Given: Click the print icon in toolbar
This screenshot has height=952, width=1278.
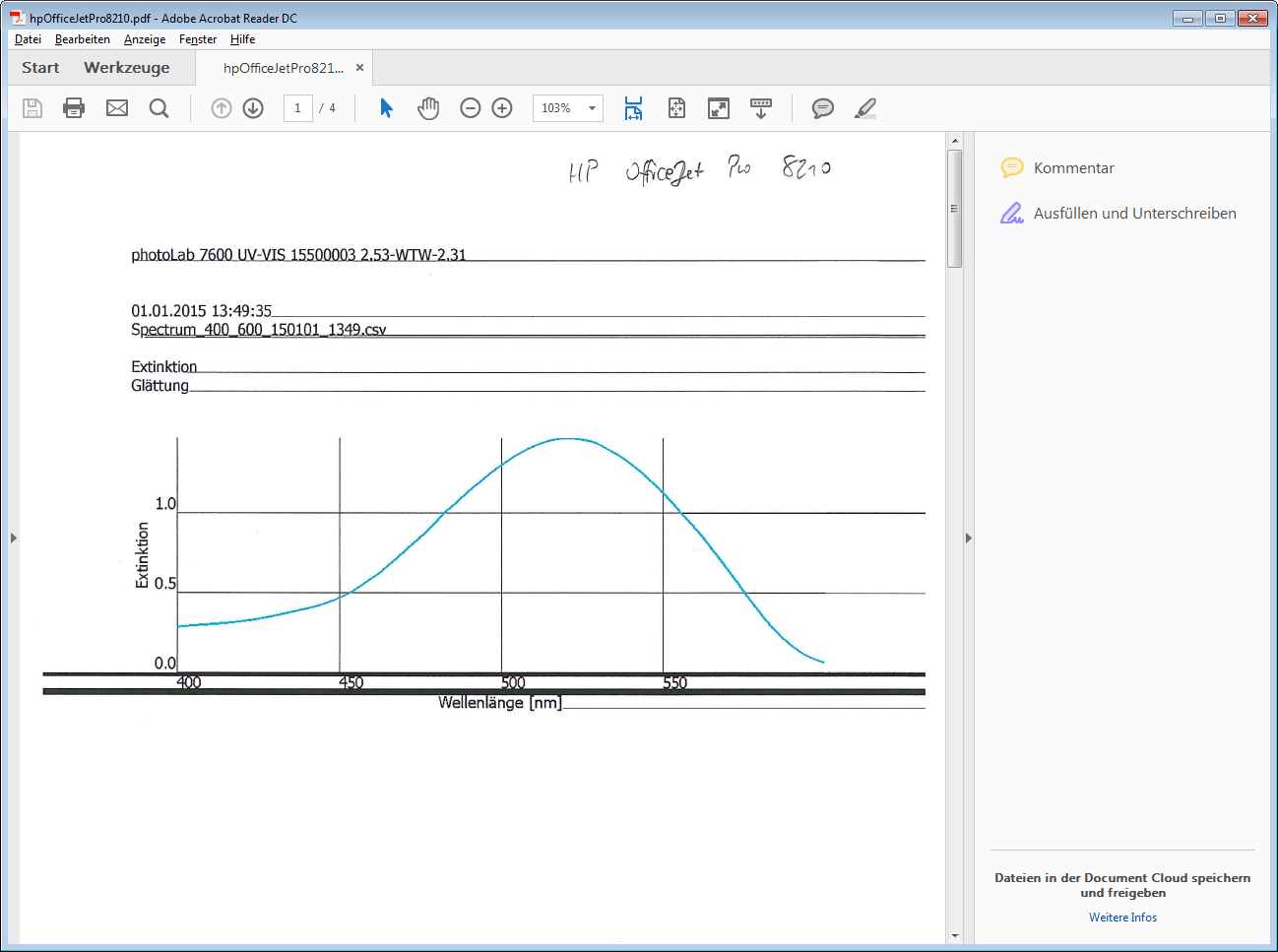Looking at the screenshot, I should [74, 108].
